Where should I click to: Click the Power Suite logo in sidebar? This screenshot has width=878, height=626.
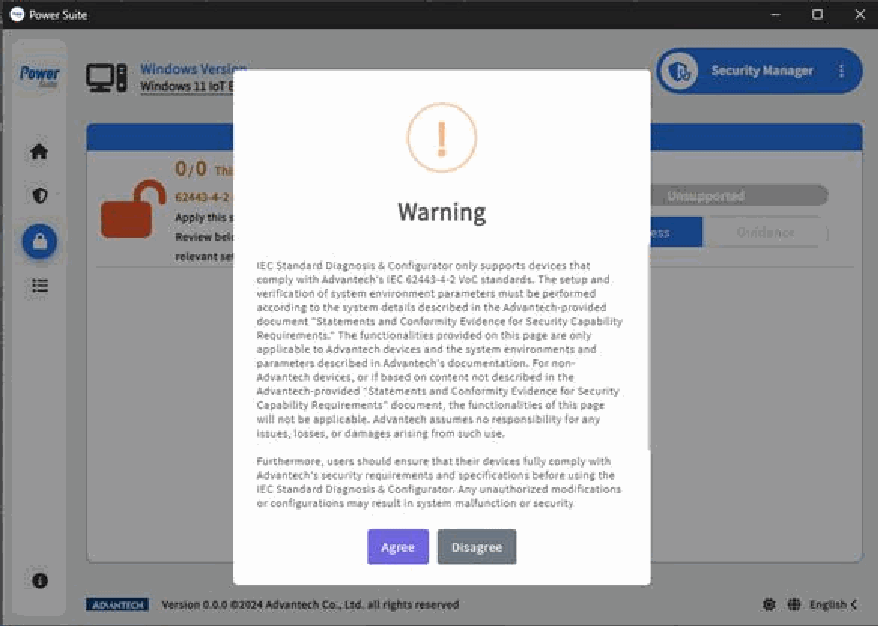39,75
